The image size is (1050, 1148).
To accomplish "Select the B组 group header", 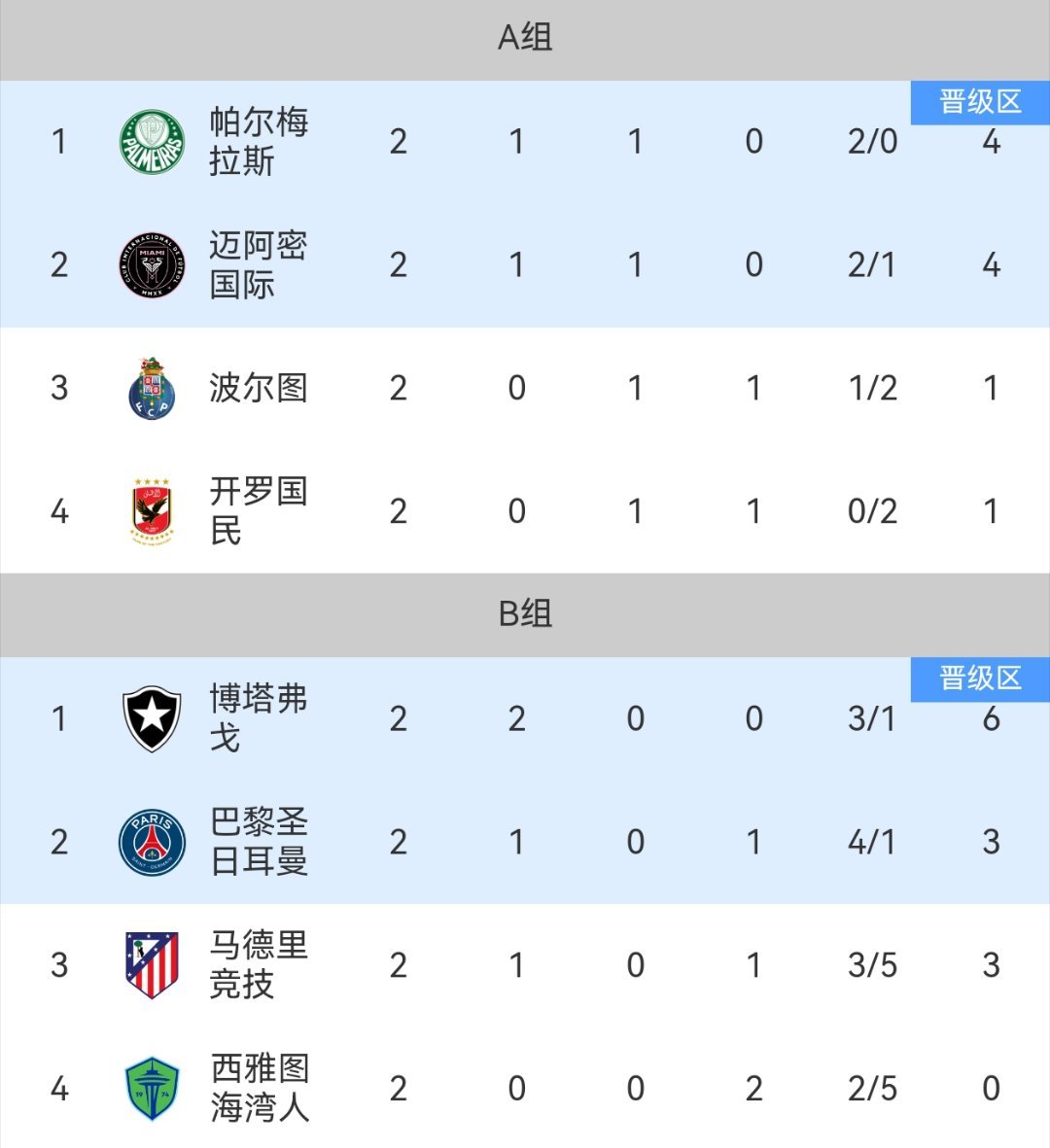I will 525,613.
